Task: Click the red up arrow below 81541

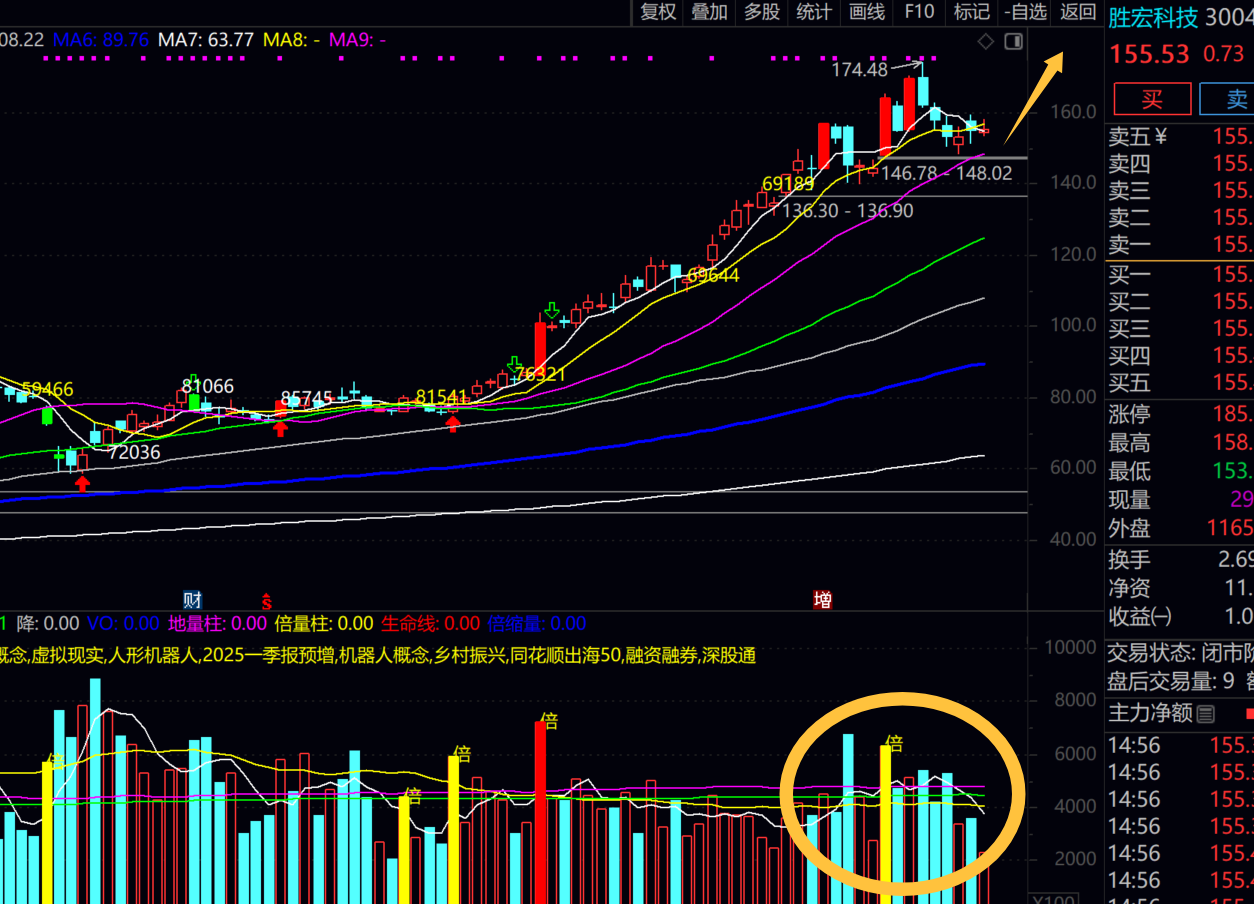Action: pos(453,424)
